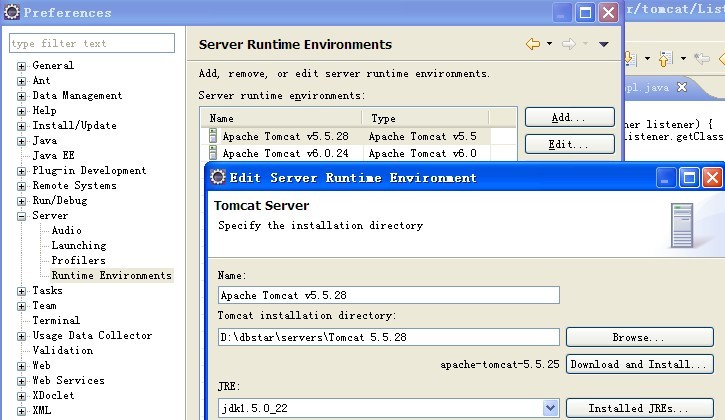Click the Type column header
725x420 pixels.
point(425,118)
